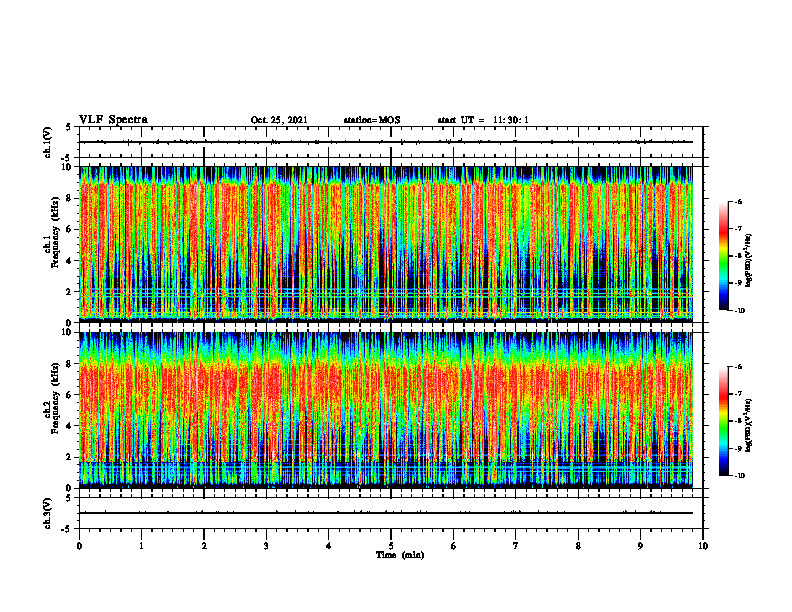Click the ch.1 colorbar "-10" tick label
This screenshot has width=792, height=612.
pyautogui.click(x=740, y=311)
